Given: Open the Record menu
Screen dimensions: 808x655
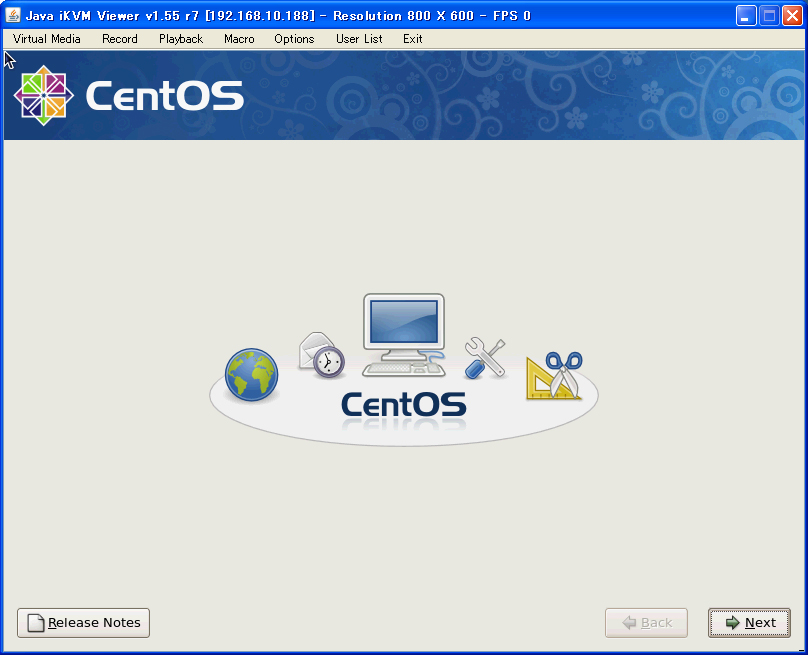Looking at the screenshot, I should pos(120,39).
